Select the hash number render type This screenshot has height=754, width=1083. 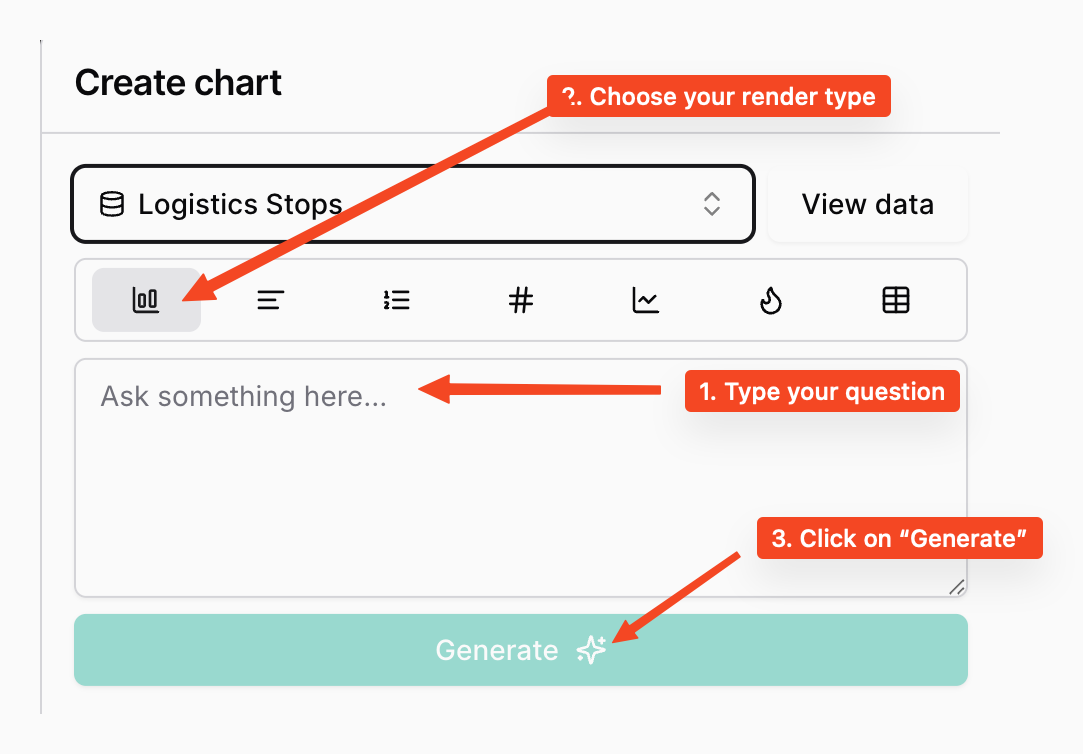tap(521, 300)
